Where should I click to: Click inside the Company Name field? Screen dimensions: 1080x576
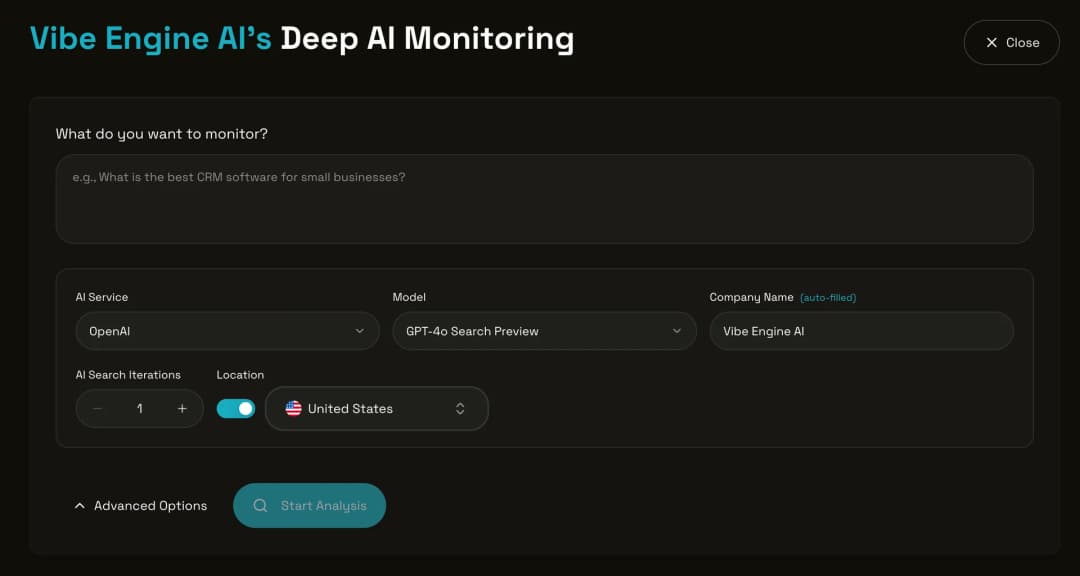coord(861,330)
